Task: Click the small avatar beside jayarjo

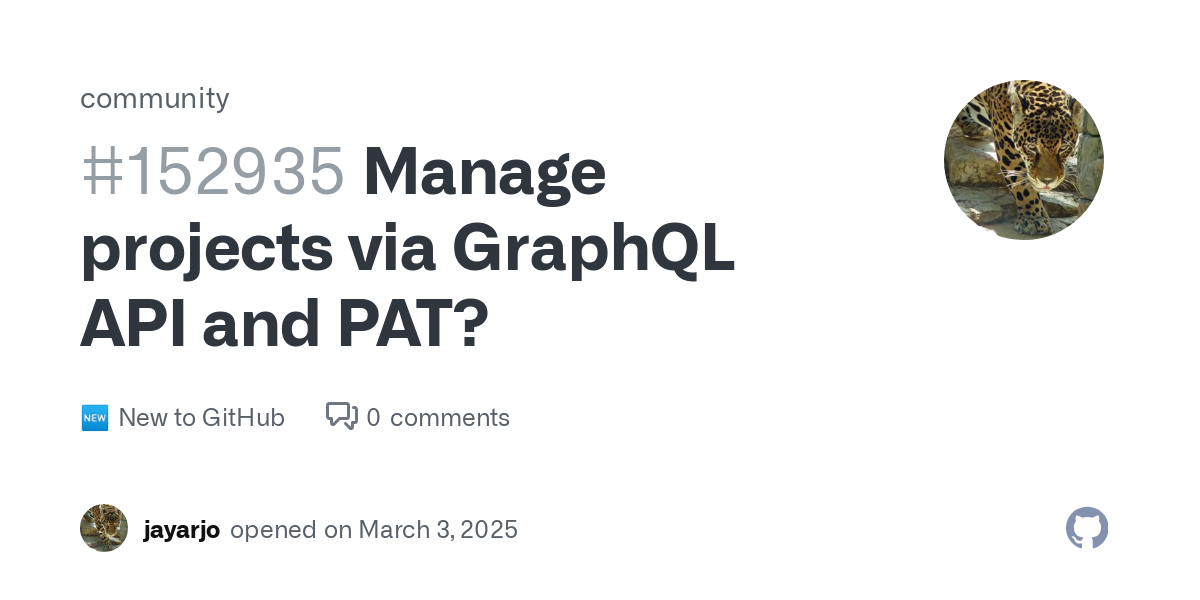Action: pyautogui.click(x=104, y=528)
